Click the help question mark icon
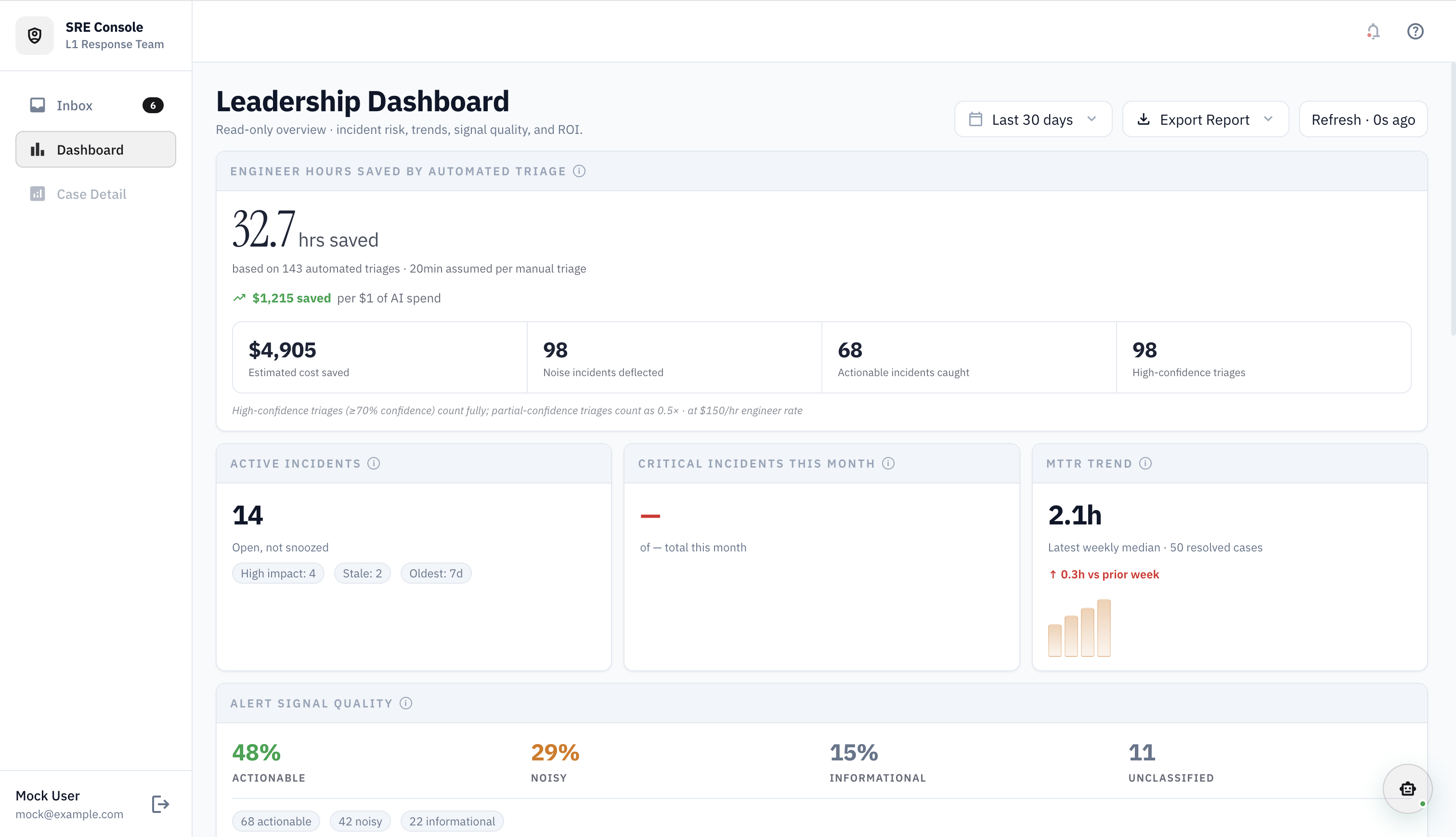 click(1415, 32)
